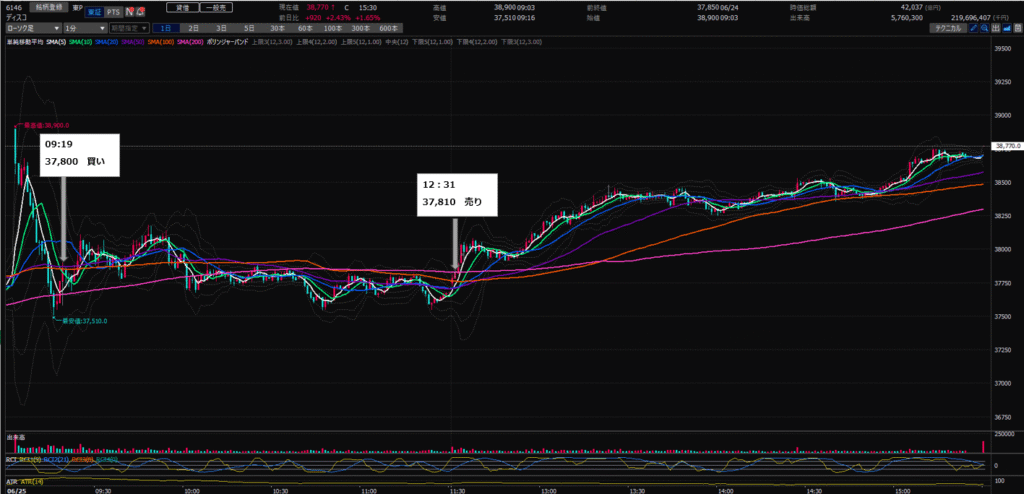Select the 30本 range tab
Screen dimensions: 1024x494
coord(278,29)
